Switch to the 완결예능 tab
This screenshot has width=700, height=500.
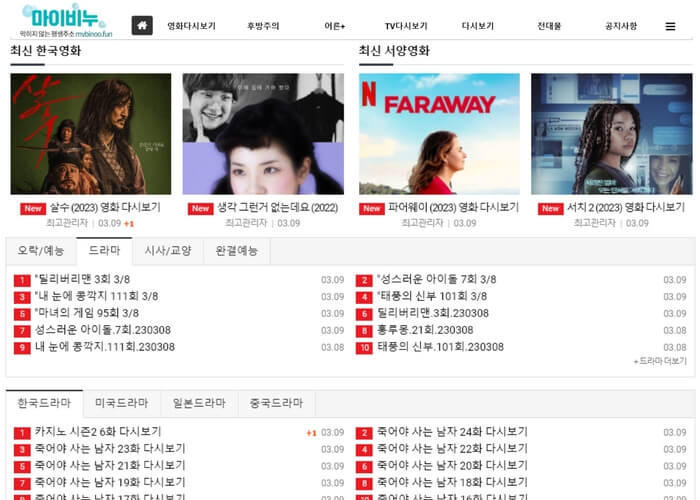[x=237, y=251]
